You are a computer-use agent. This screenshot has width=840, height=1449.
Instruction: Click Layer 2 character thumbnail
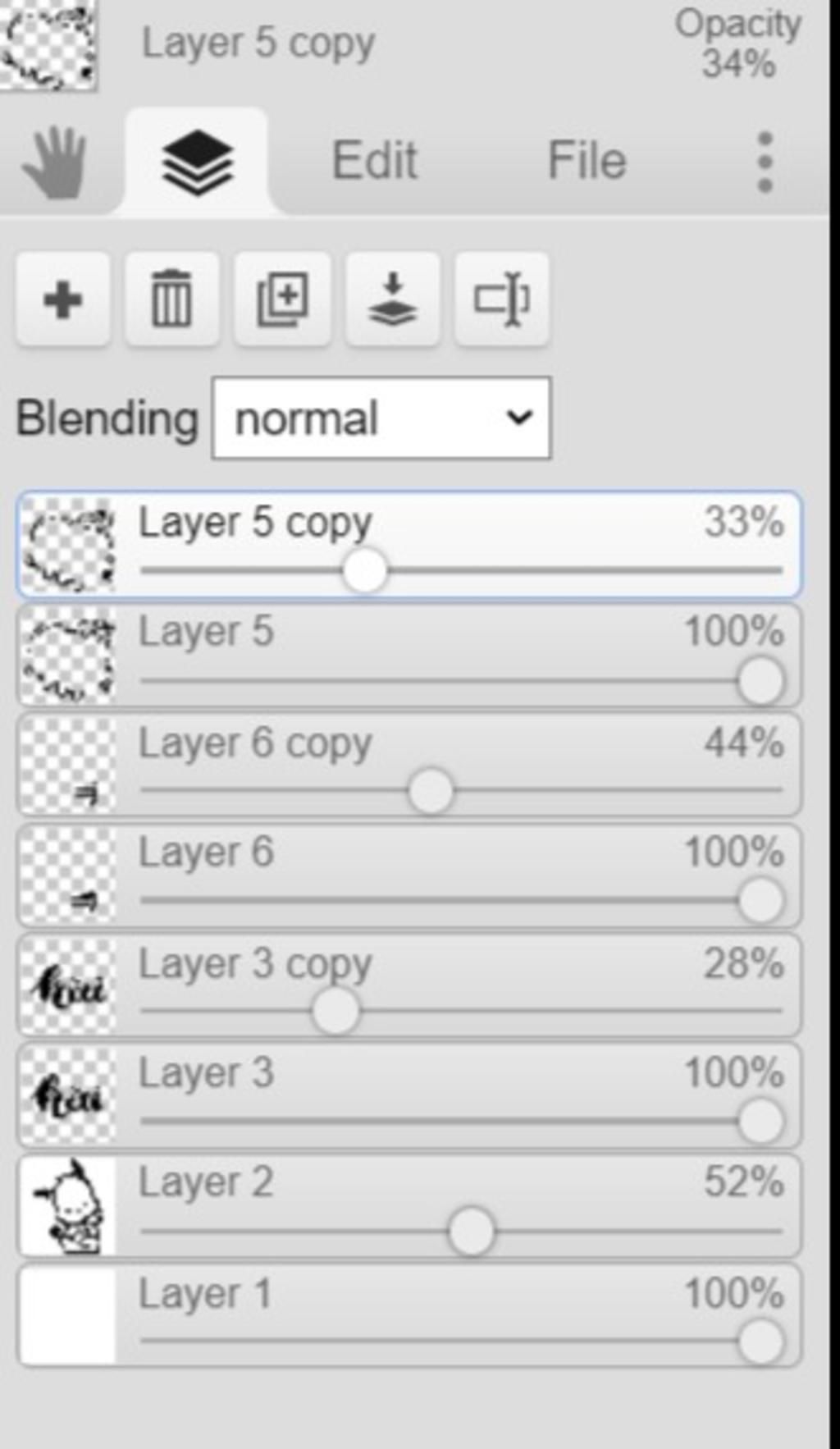click(x=68, y=1206)
